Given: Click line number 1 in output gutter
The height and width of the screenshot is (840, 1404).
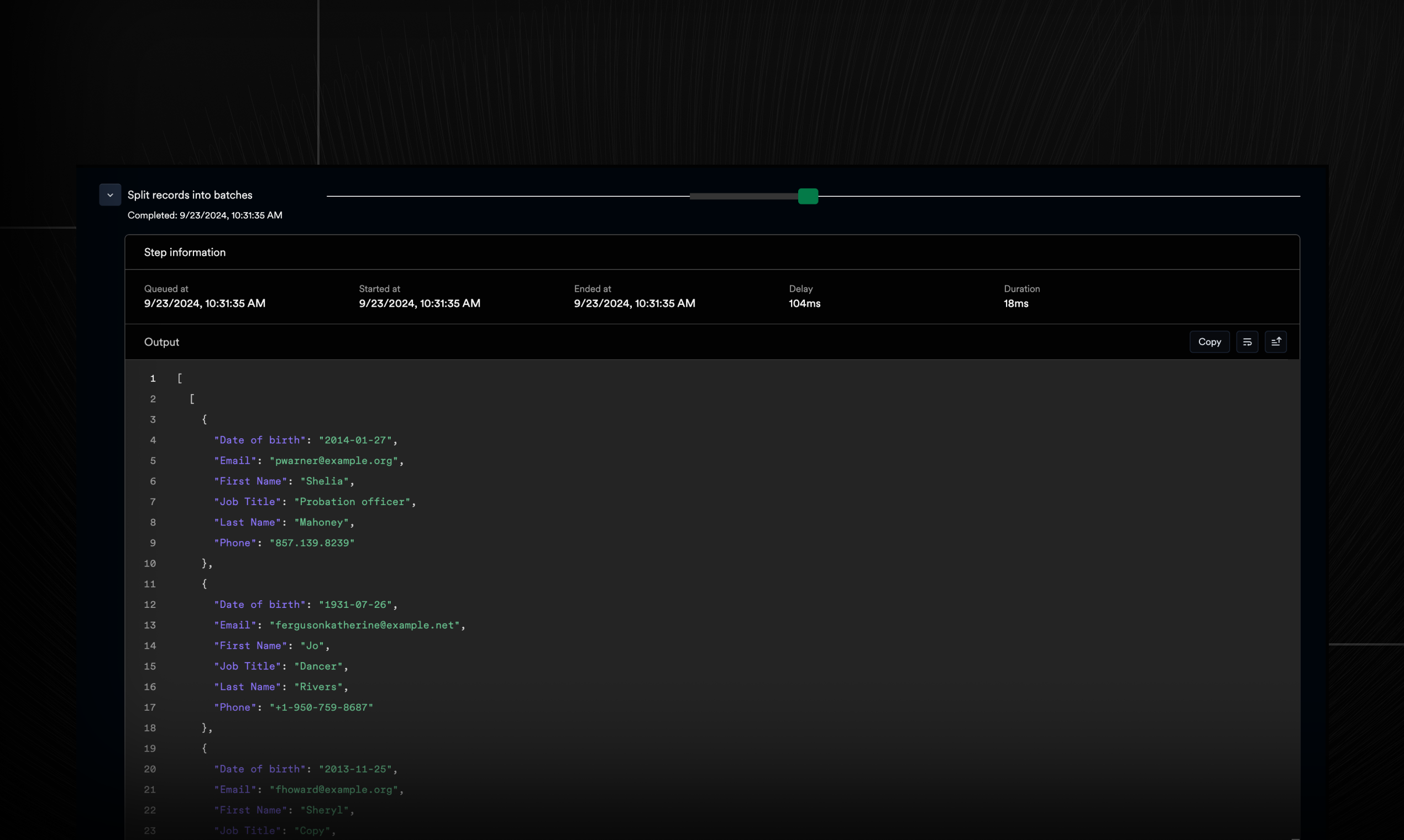Looking at the screenshot, I should [153, 379].
